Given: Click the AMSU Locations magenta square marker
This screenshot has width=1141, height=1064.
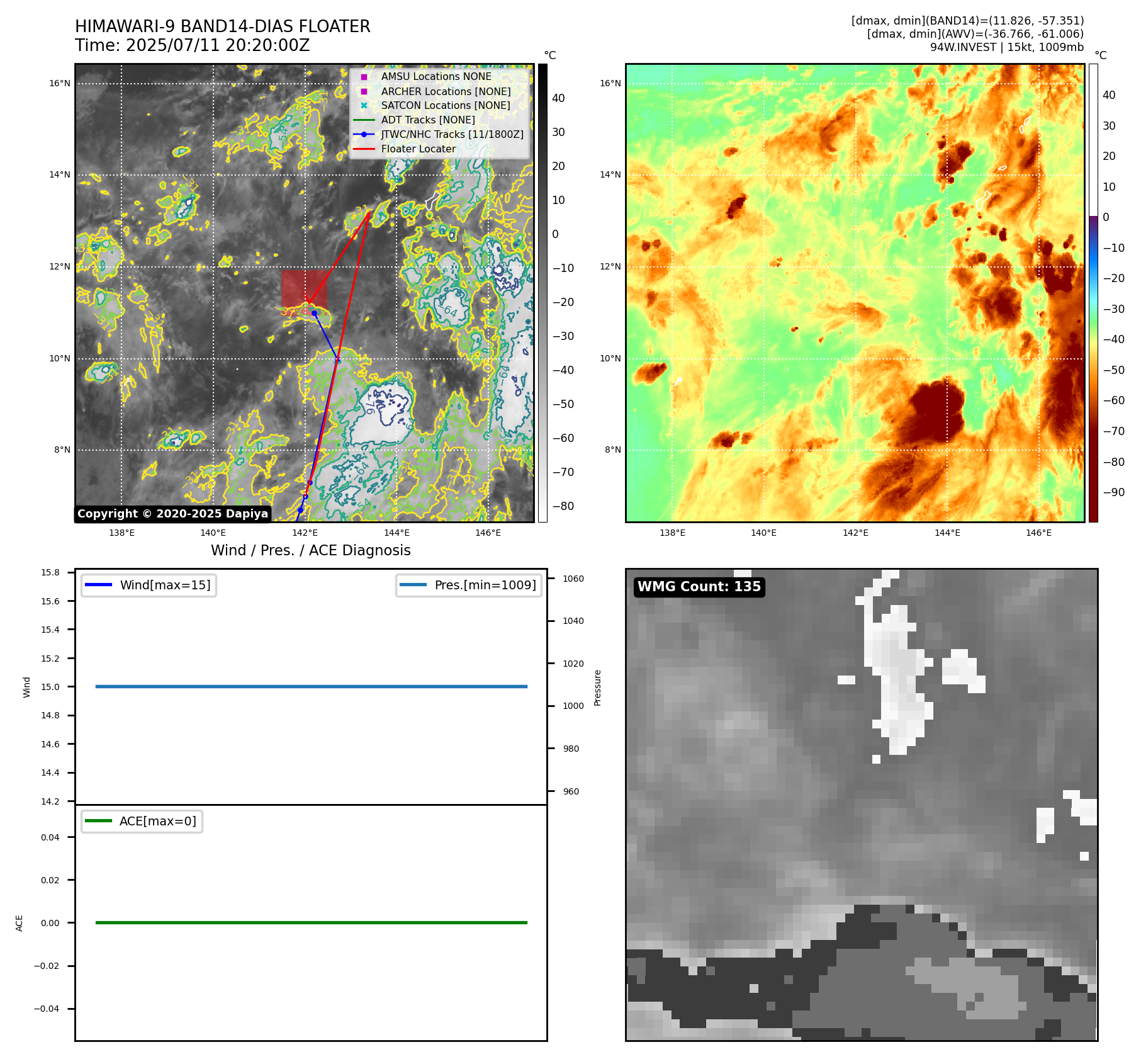Looking at the screenshot, I should [364, 77].
